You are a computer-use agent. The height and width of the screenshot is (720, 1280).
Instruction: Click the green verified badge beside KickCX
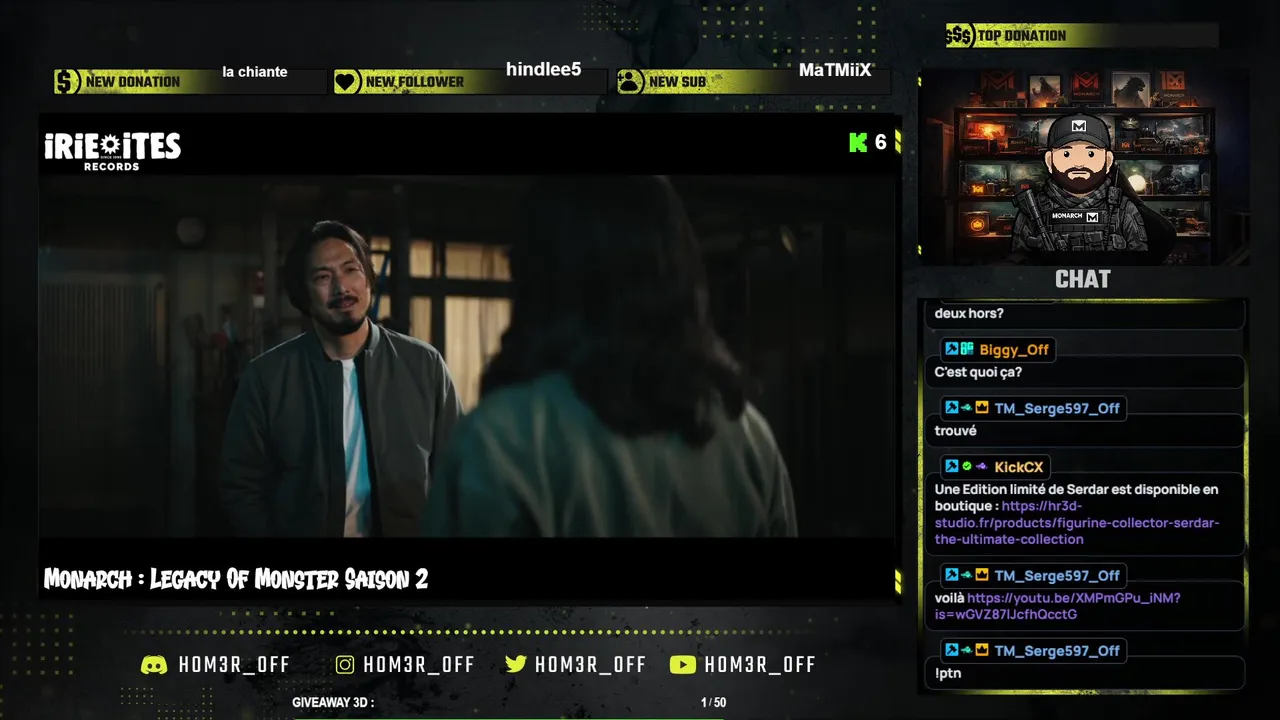point(967,467)
